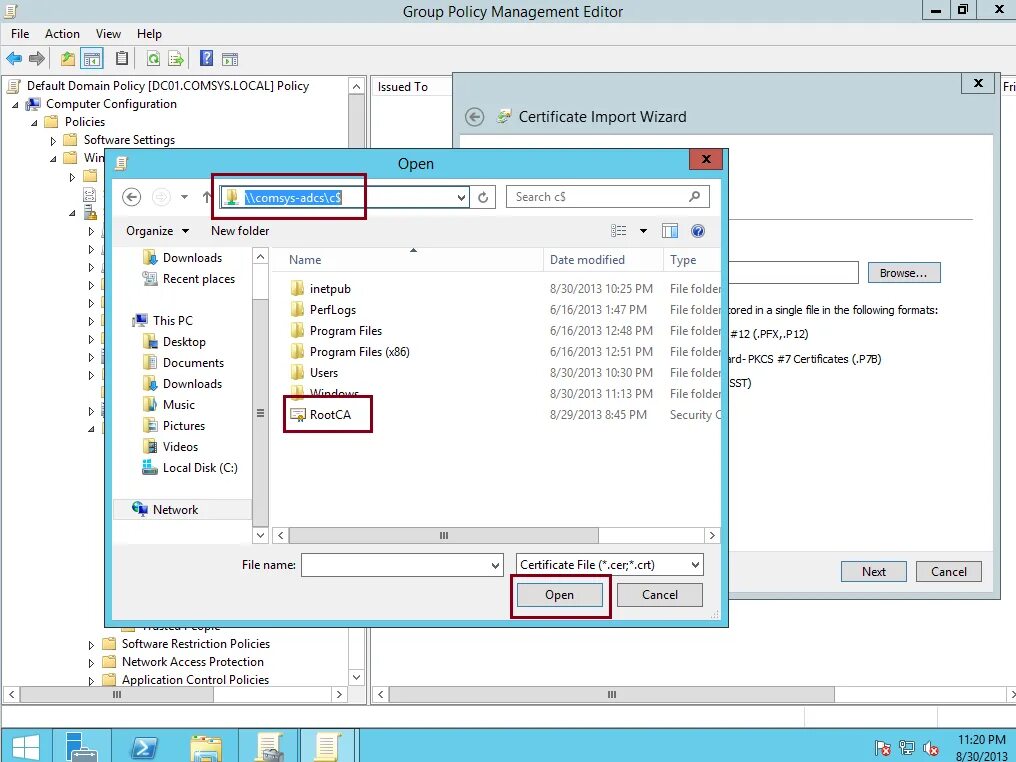
Task: Click the up arrow in the Open dialog navigation
Action: 206,197
